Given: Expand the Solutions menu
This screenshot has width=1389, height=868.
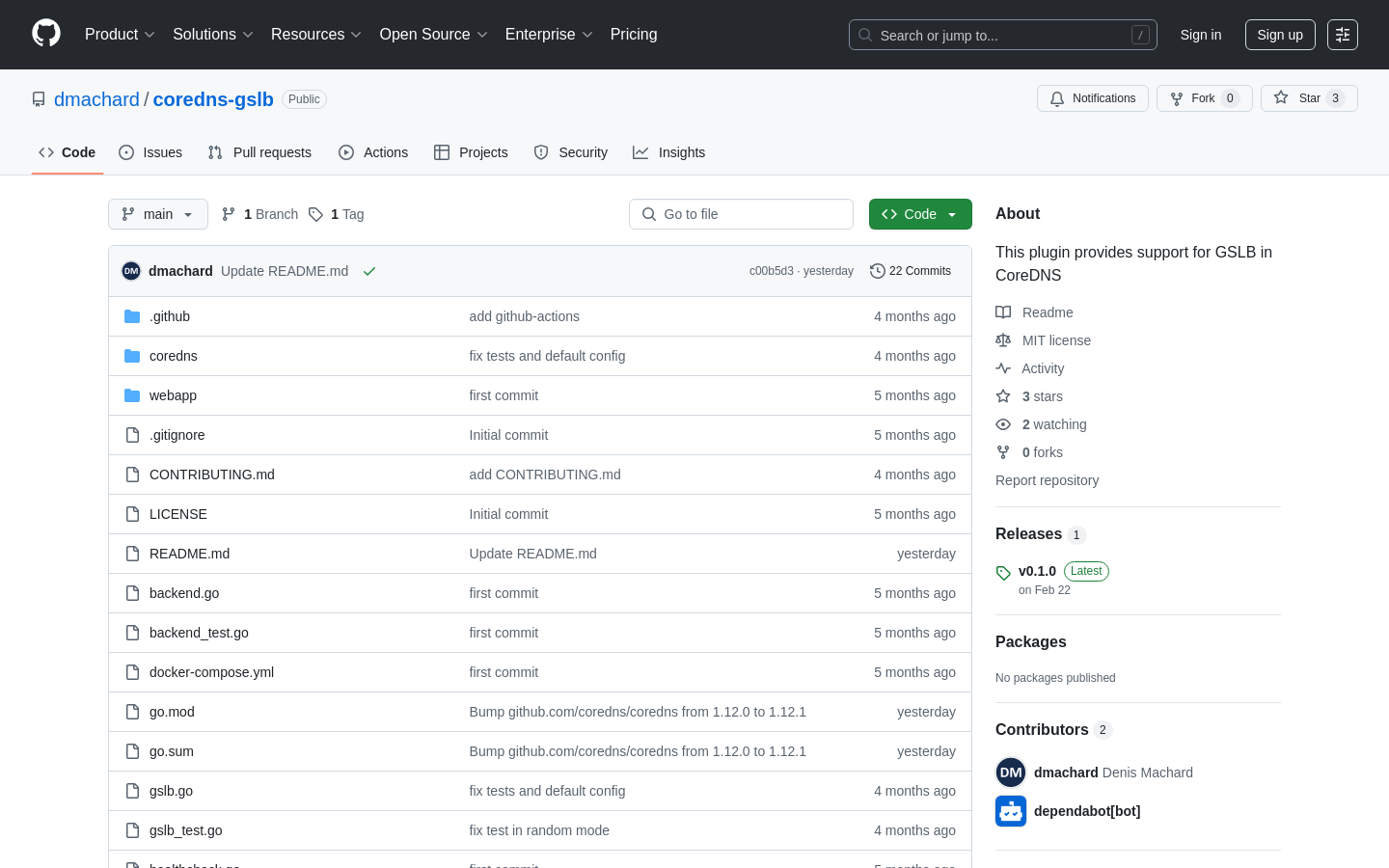Looking at the screenshot, I should (x=213, y=35).
